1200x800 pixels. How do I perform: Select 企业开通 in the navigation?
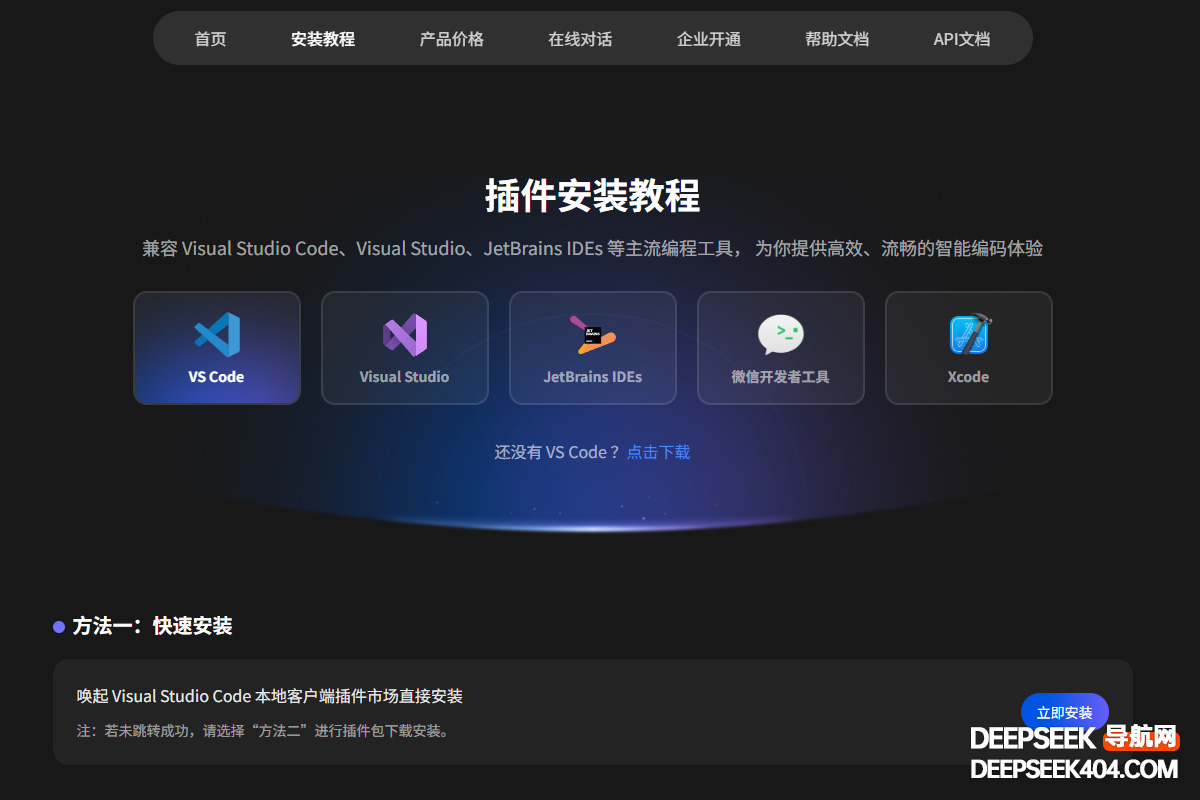[709, 39]
